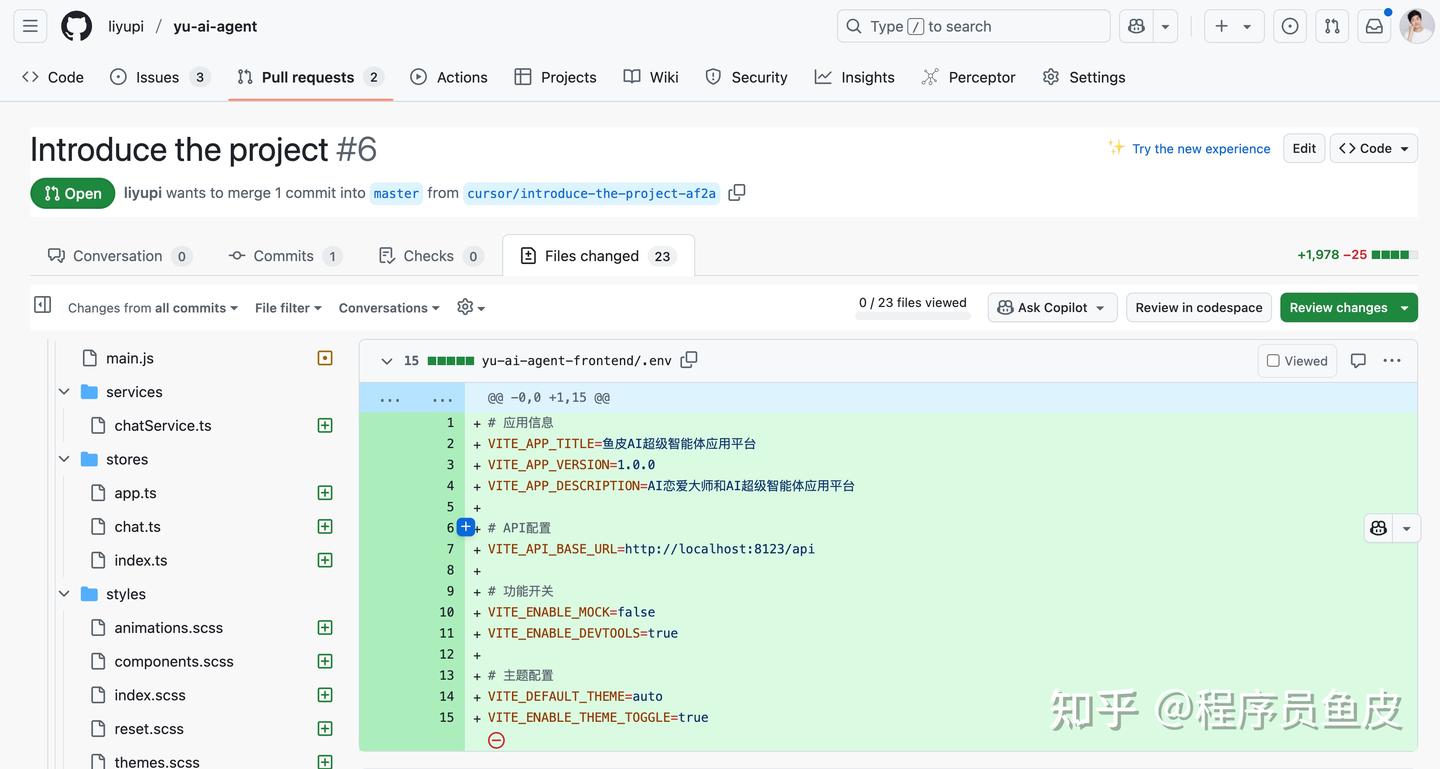Open the Copilot icon beside the search bar
Image resolution: width=1440 pixels, height=769 pixels.
coord(1135,25)
